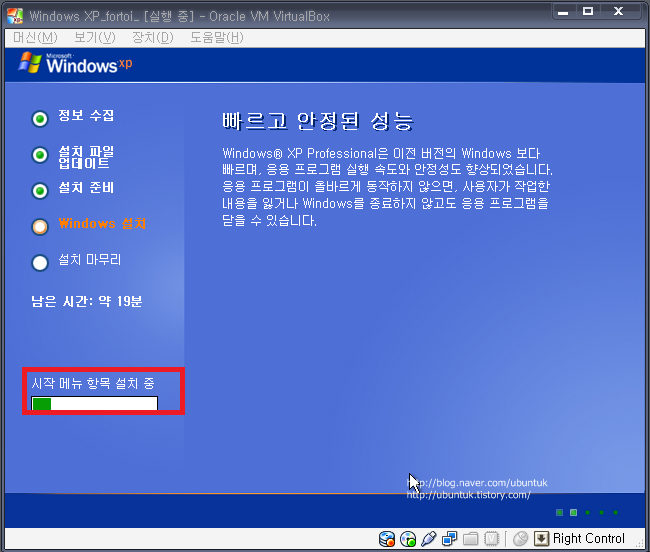Screen dimensions: 650x552
Task: Click the virtualization chip status icon
Action: tap(492, 539)
